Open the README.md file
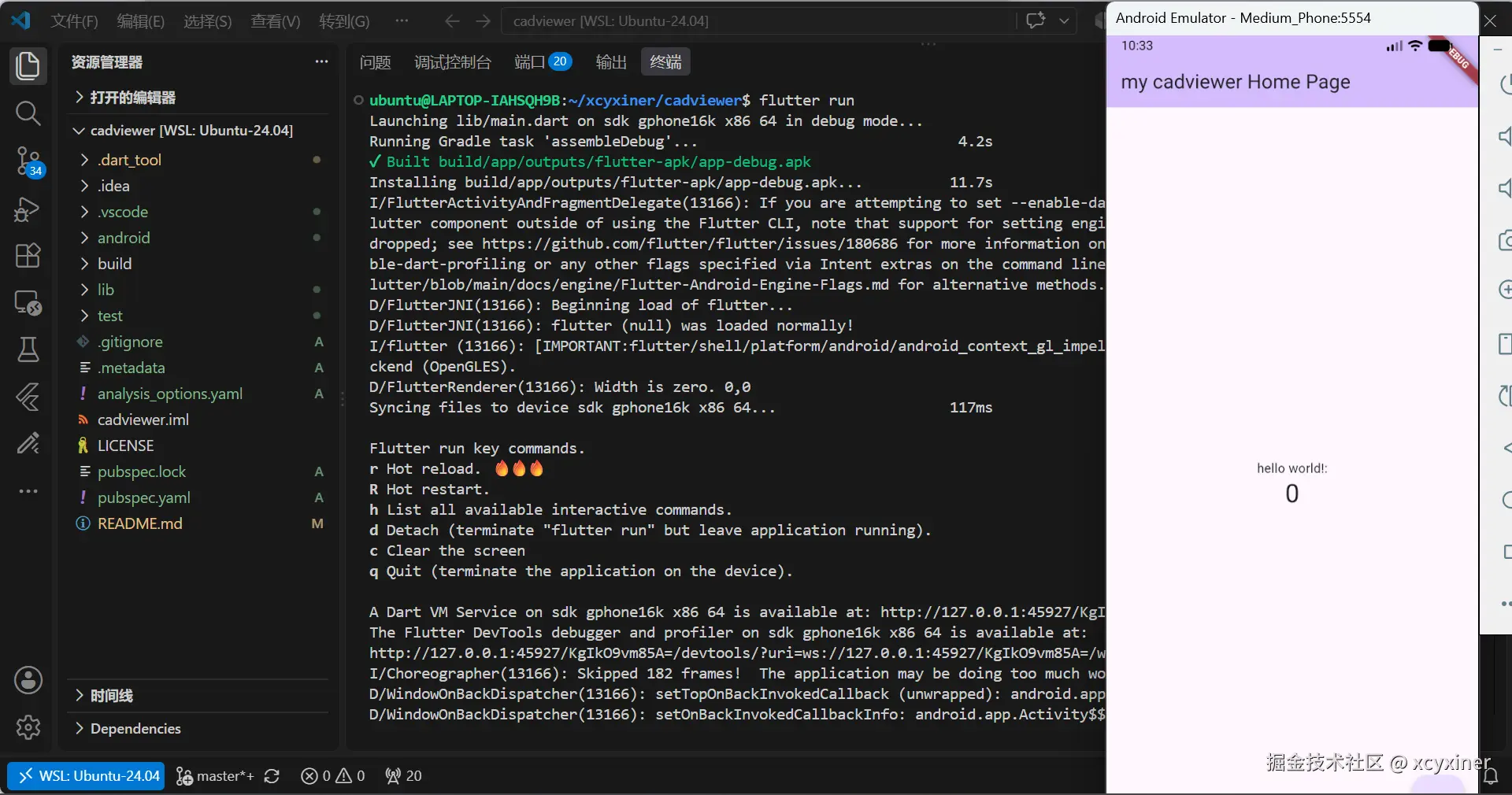This screenshot has width=1512, height=795. coord(198,523)
